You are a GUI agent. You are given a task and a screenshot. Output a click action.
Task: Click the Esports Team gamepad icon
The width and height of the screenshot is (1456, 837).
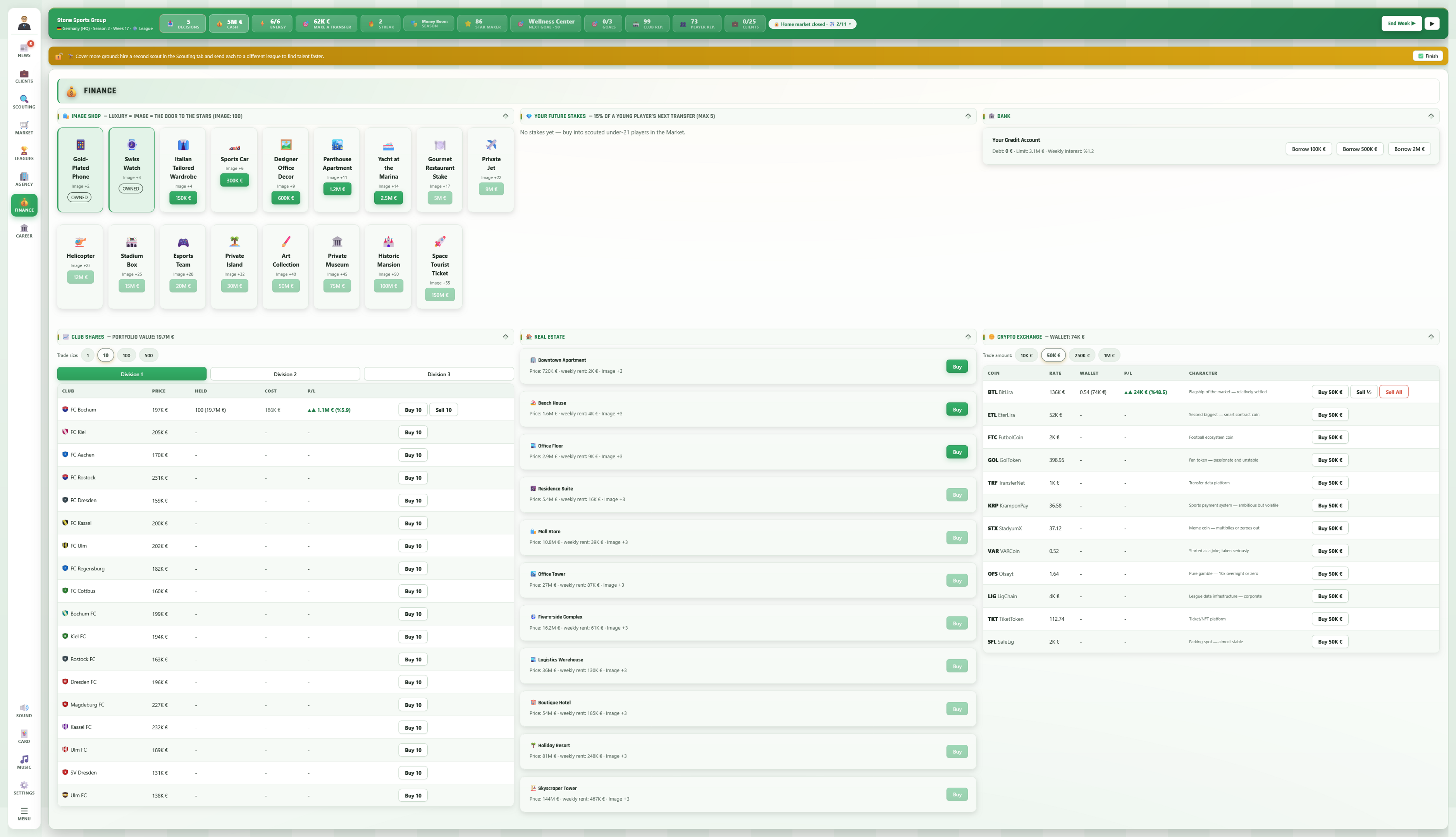[x=183, y=241]
